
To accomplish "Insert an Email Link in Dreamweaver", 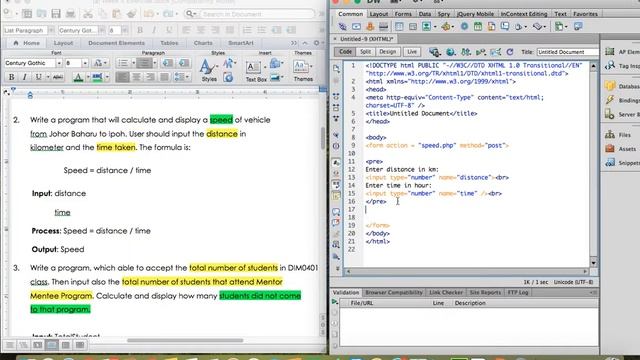I will pos(356,27).
